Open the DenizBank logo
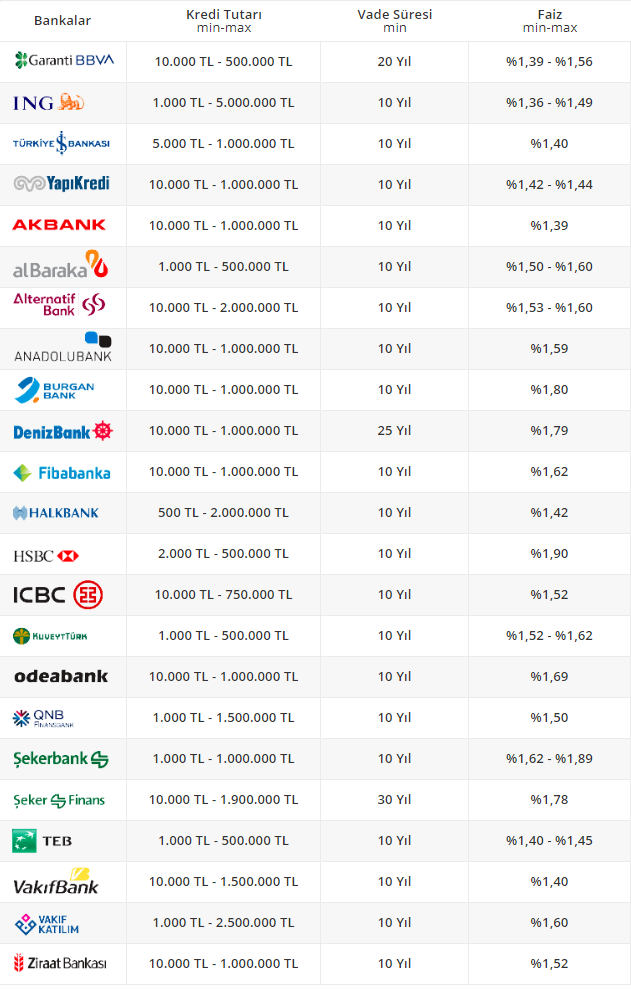The width and height of the screenshot is (631, 990). tap(63, 431)
